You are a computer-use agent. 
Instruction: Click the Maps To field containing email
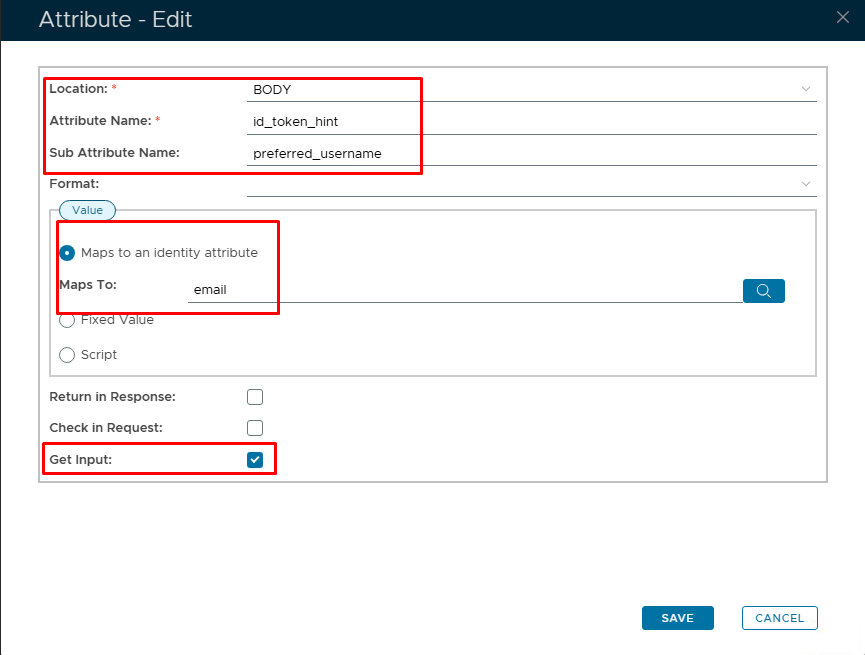tap(460, 290)
